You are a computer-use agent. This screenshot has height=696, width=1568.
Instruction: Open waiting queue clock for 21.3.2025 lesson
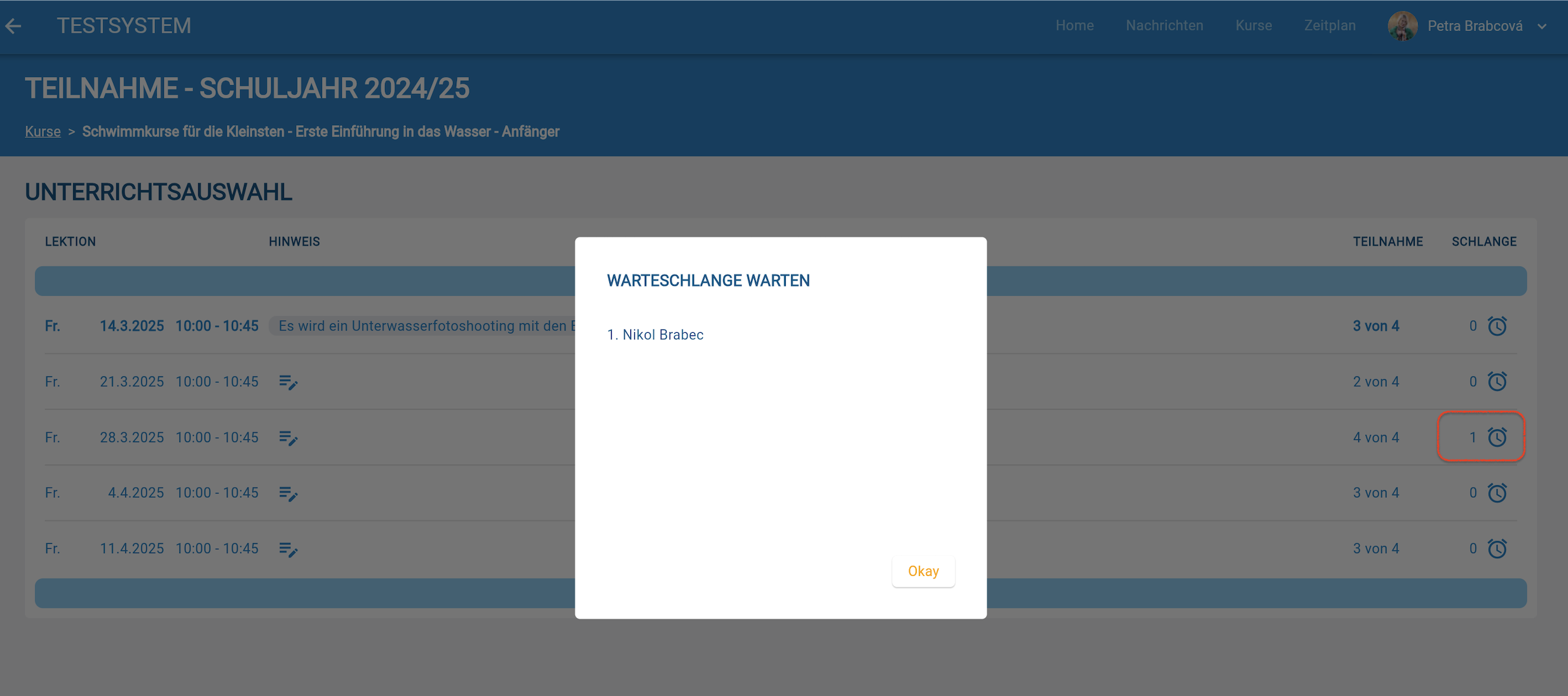pyautogui.click(x=1497, y=382)
